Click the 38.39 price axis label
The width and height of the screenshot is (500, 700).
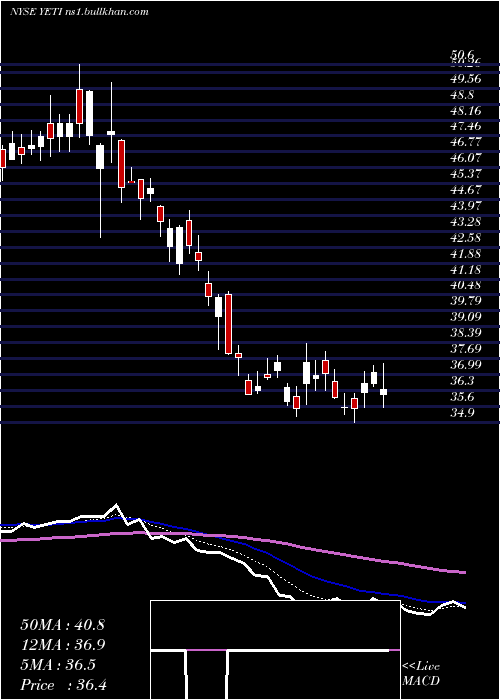466,333
